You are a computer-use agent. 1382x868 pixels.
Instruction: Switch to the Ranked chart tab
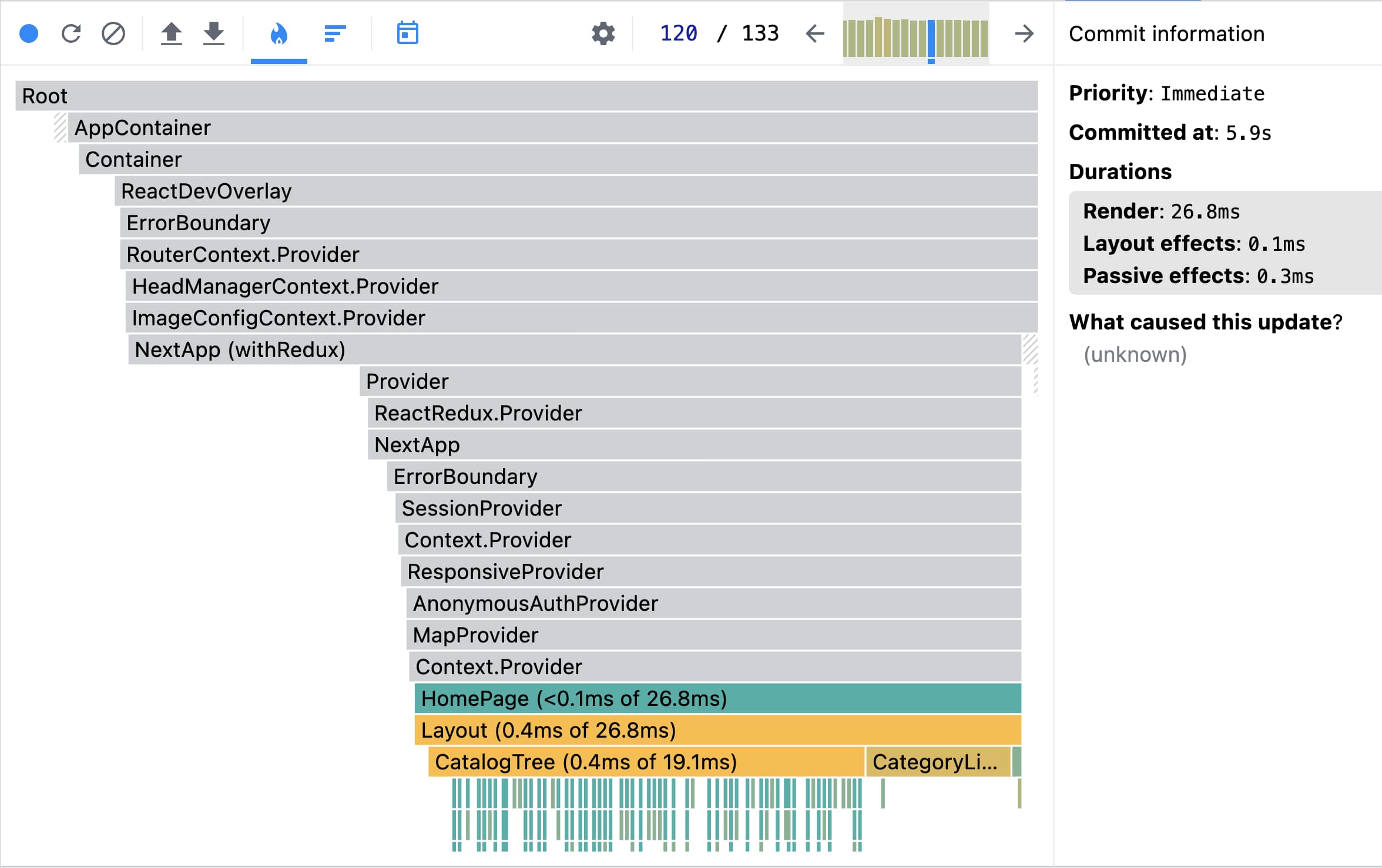click(x=335, y=33)
